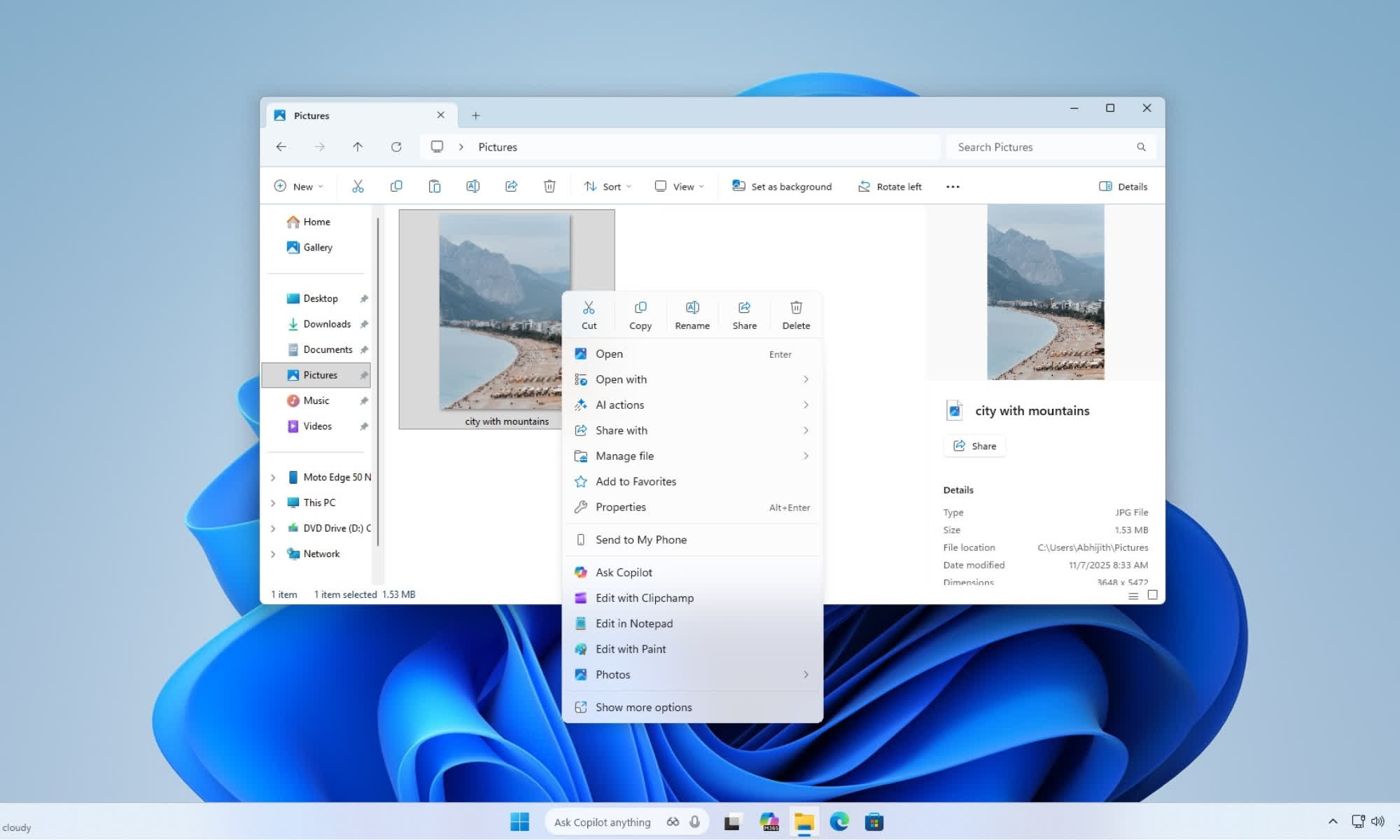
Task: Delete the image using the toolbar trash icon
Action: pos(549,185)
